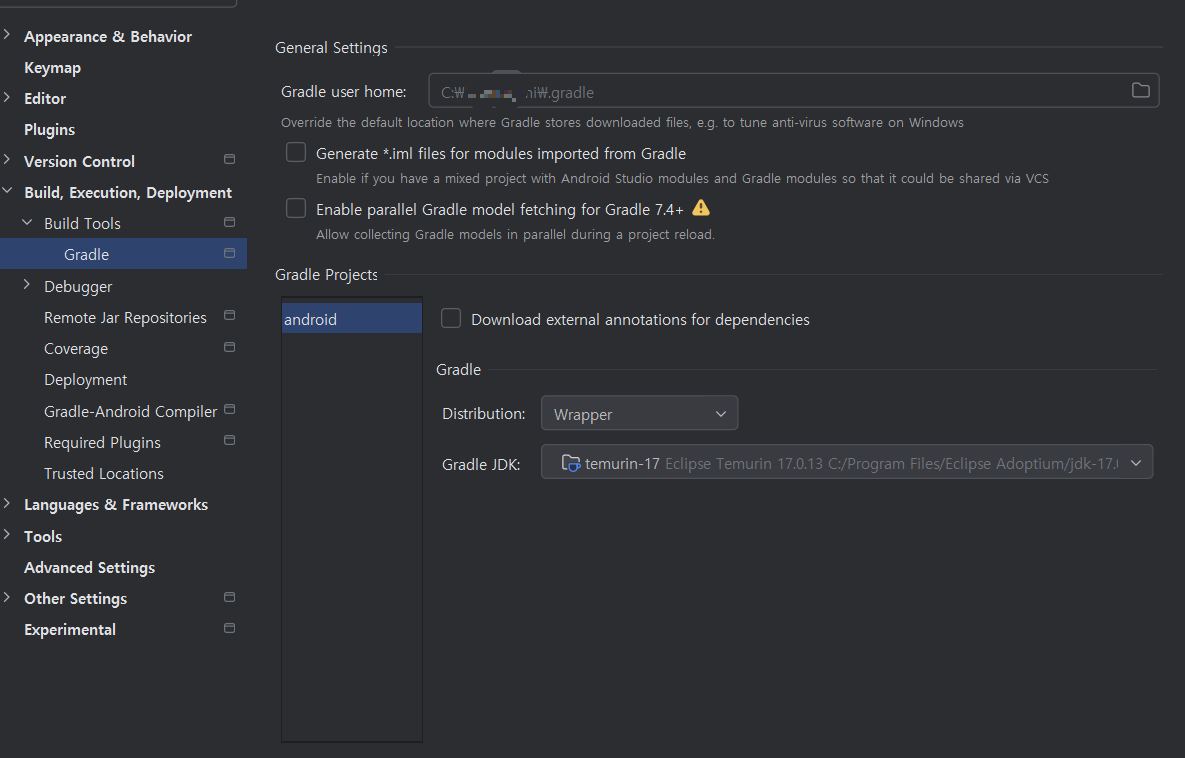Viewport: 1185px width, 758px height.
Task: Expand the Tools section
Action: (x=7, y=534)
